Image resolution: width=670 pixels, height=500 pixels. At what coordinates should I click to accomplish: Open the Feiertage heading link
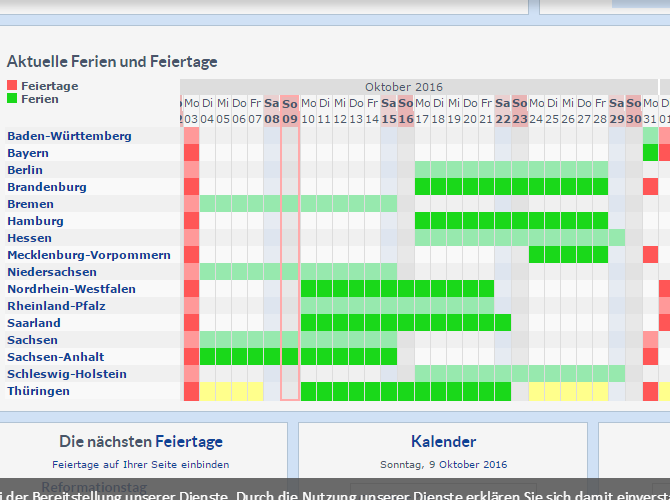coord(189,441)
